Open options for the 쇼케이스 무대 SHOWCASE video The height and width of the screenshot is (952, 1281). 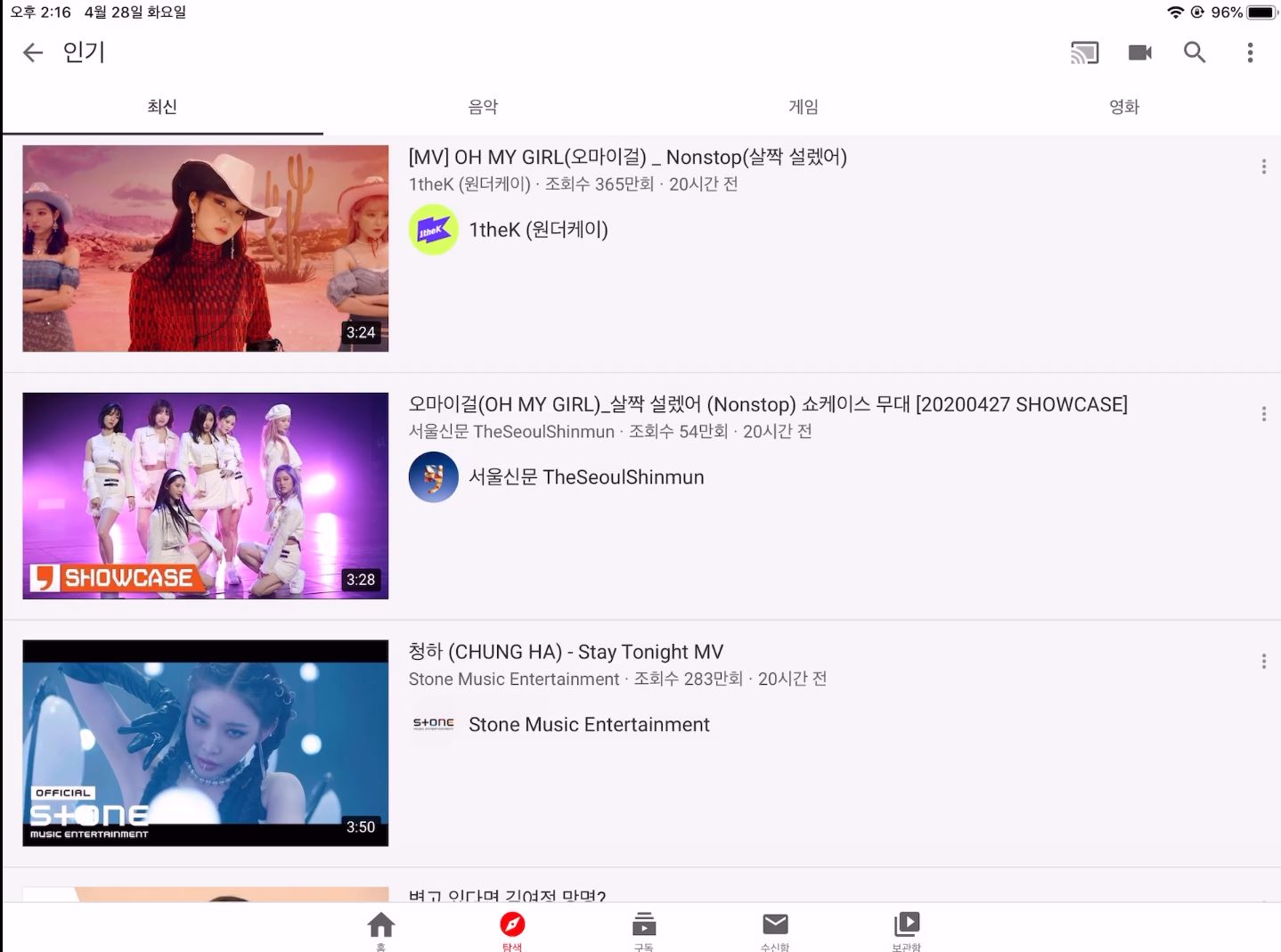(1263, 414)
